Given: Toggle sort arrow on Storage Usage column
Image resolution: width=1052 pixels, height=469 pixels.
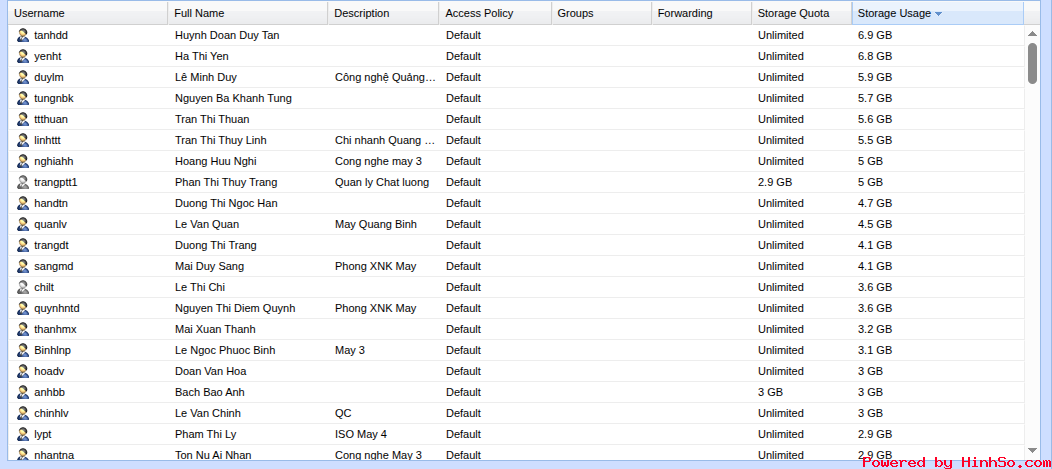Looking at the screenshot, I should pyautogui.click(x=938, y=13).
